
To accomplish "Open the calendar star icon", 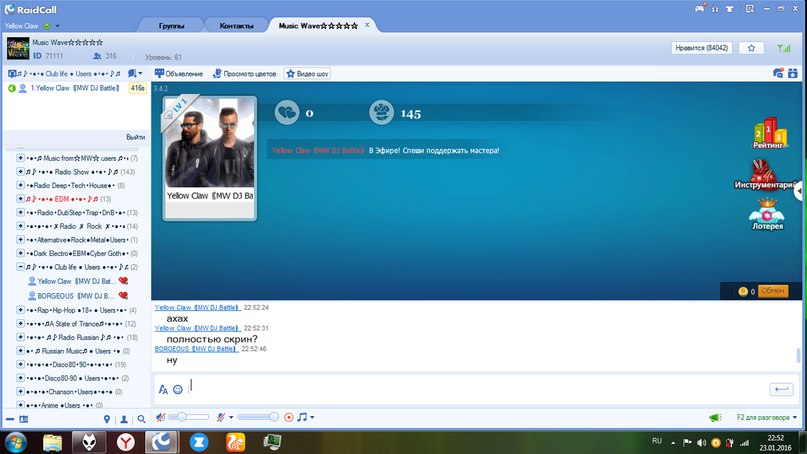I will 793,73.
